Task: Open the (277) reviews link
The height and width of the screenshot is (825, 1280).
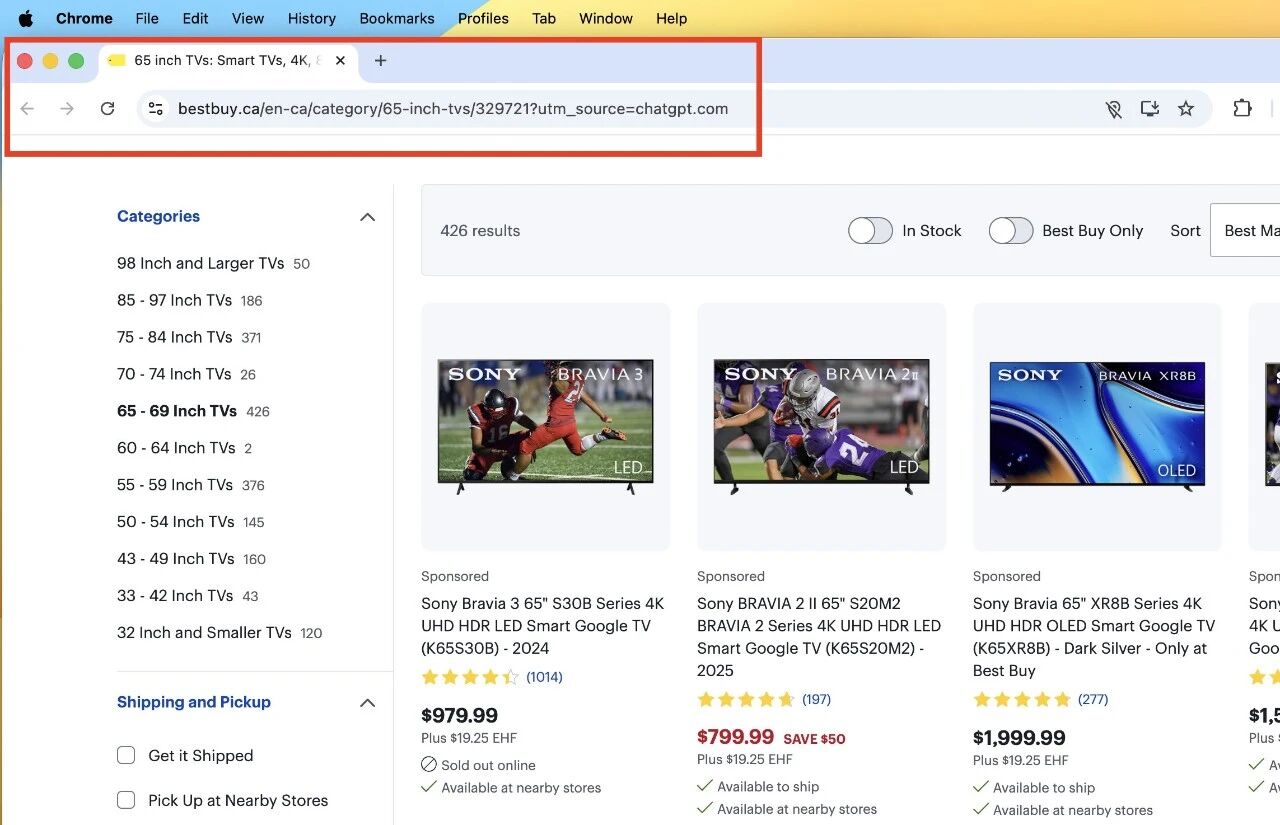Action: (x=1093, y=699)
